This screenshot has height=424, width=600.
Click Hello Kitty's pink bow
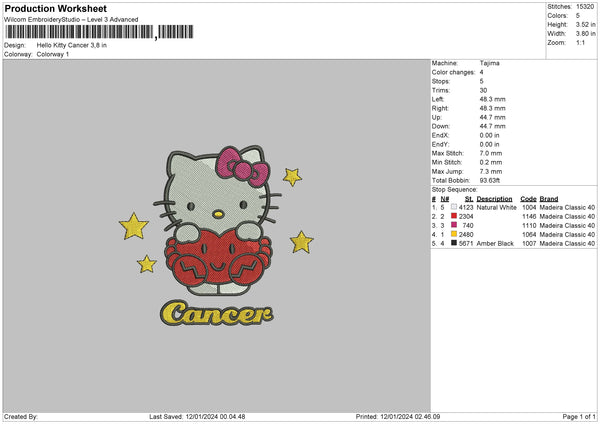[x=244, y=161]
